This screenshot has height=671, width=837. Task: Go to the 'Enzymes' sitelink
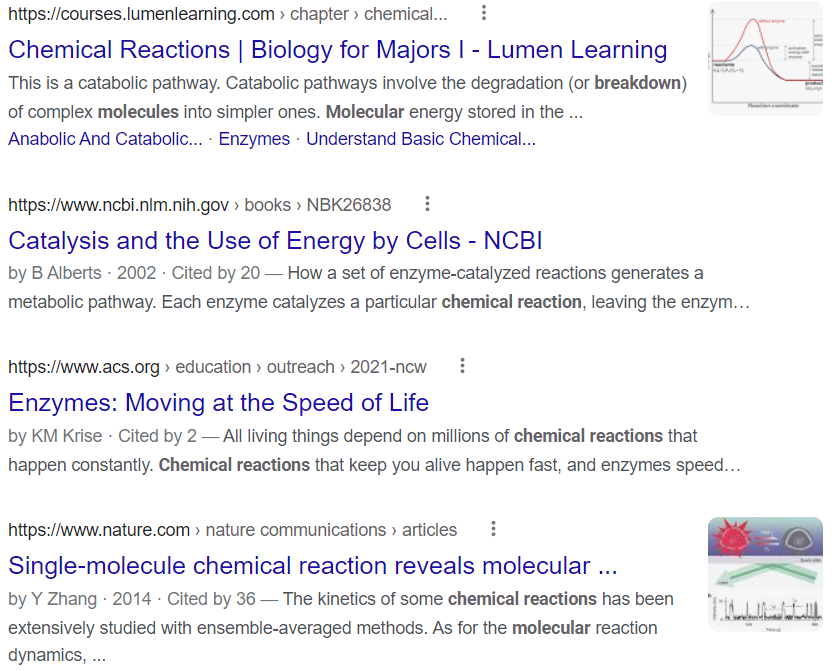coord(254,139)
